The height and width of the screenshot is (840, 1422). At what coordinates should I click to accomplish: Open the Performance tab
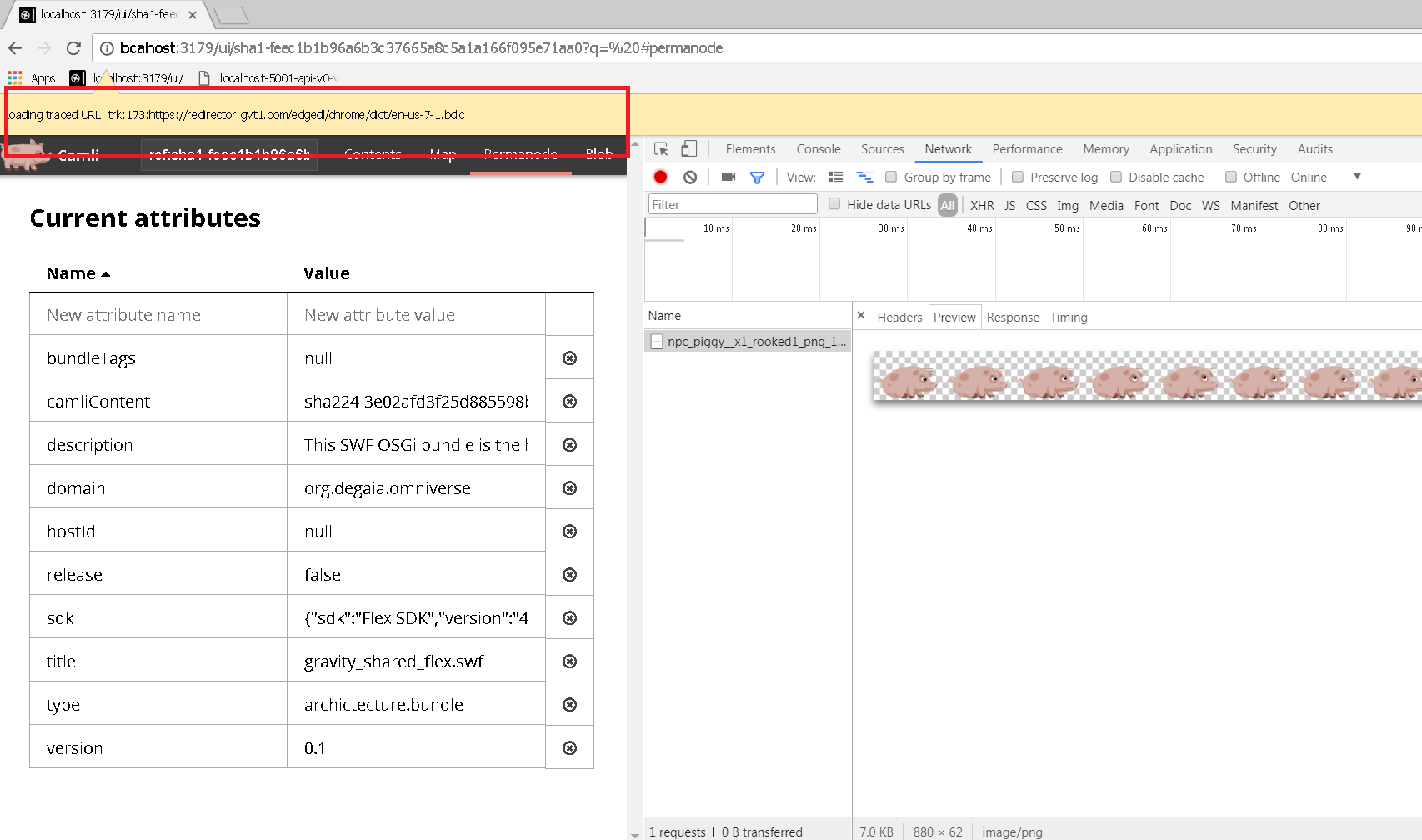click(x=1027, y=149)
